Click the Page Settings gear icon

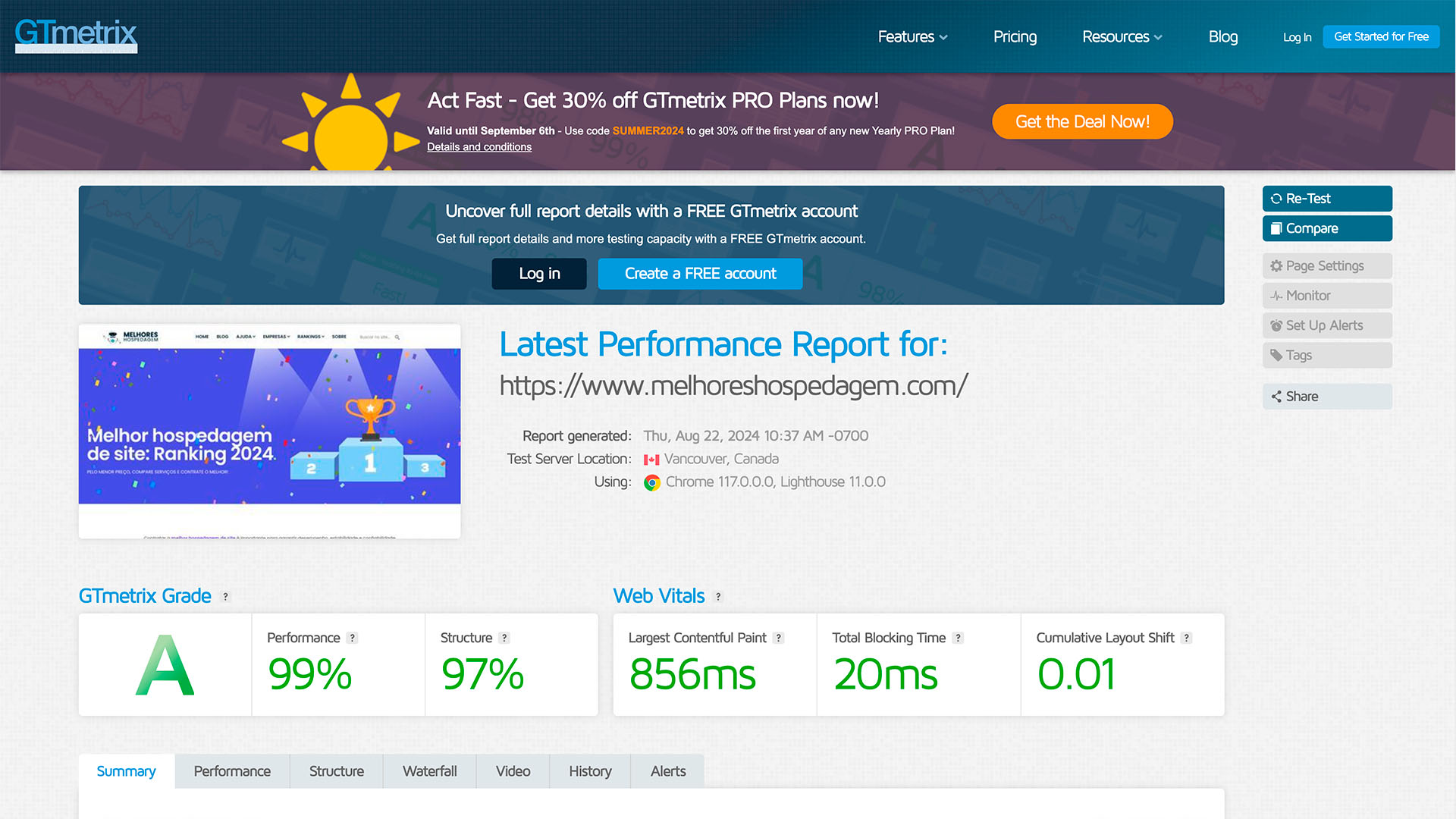pos(1276,266)
